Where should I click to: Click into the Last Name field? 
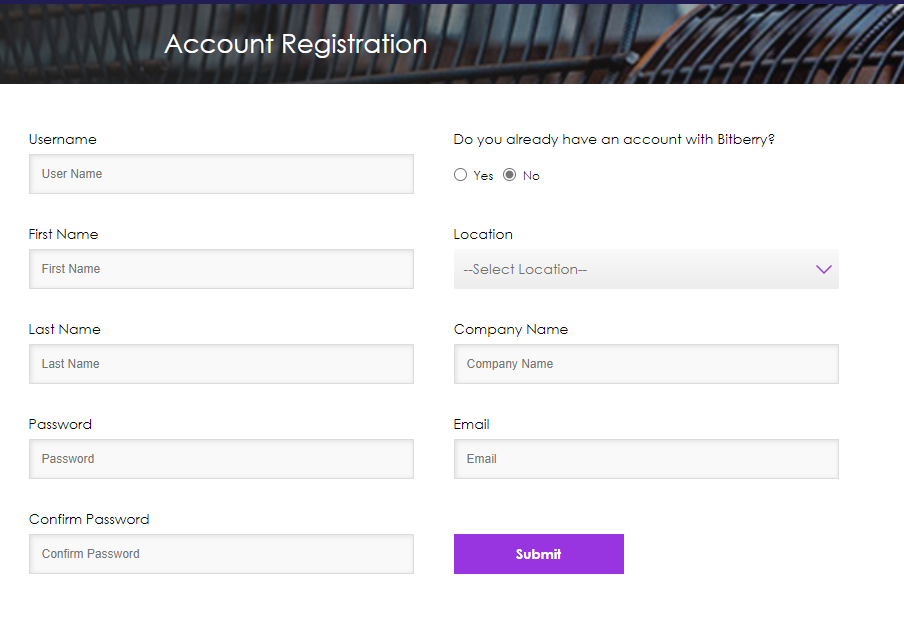(221, 364)
